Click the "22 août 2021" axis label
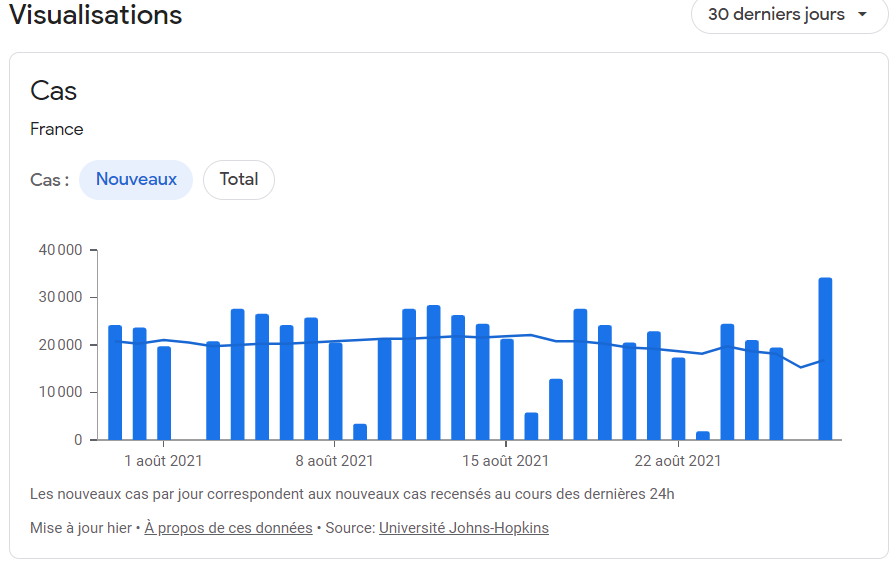Image resolution: width=896 pixels, height=567 pixels. [678, 461]
